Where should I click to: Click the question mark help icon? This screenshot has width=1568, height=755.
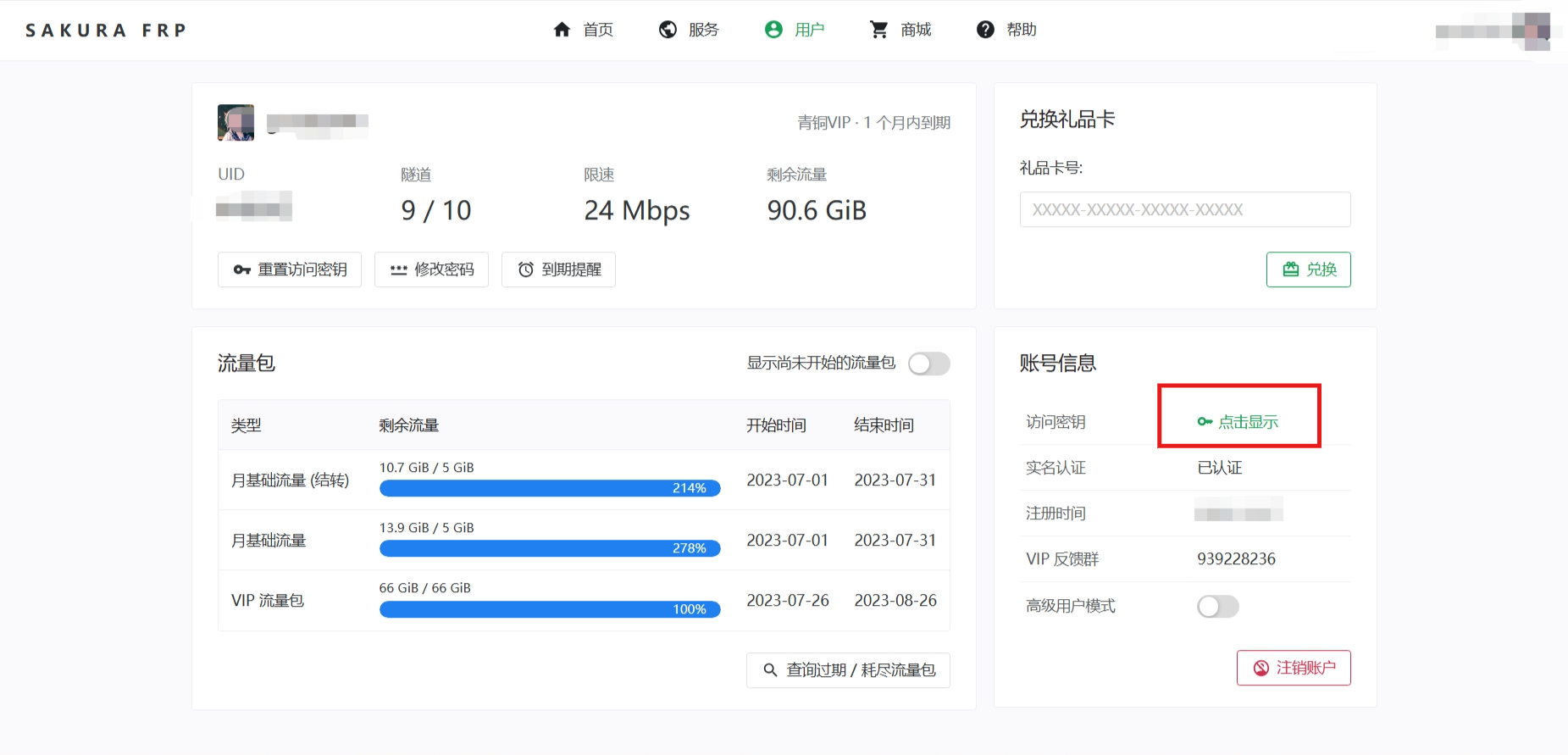coord(985,30)
